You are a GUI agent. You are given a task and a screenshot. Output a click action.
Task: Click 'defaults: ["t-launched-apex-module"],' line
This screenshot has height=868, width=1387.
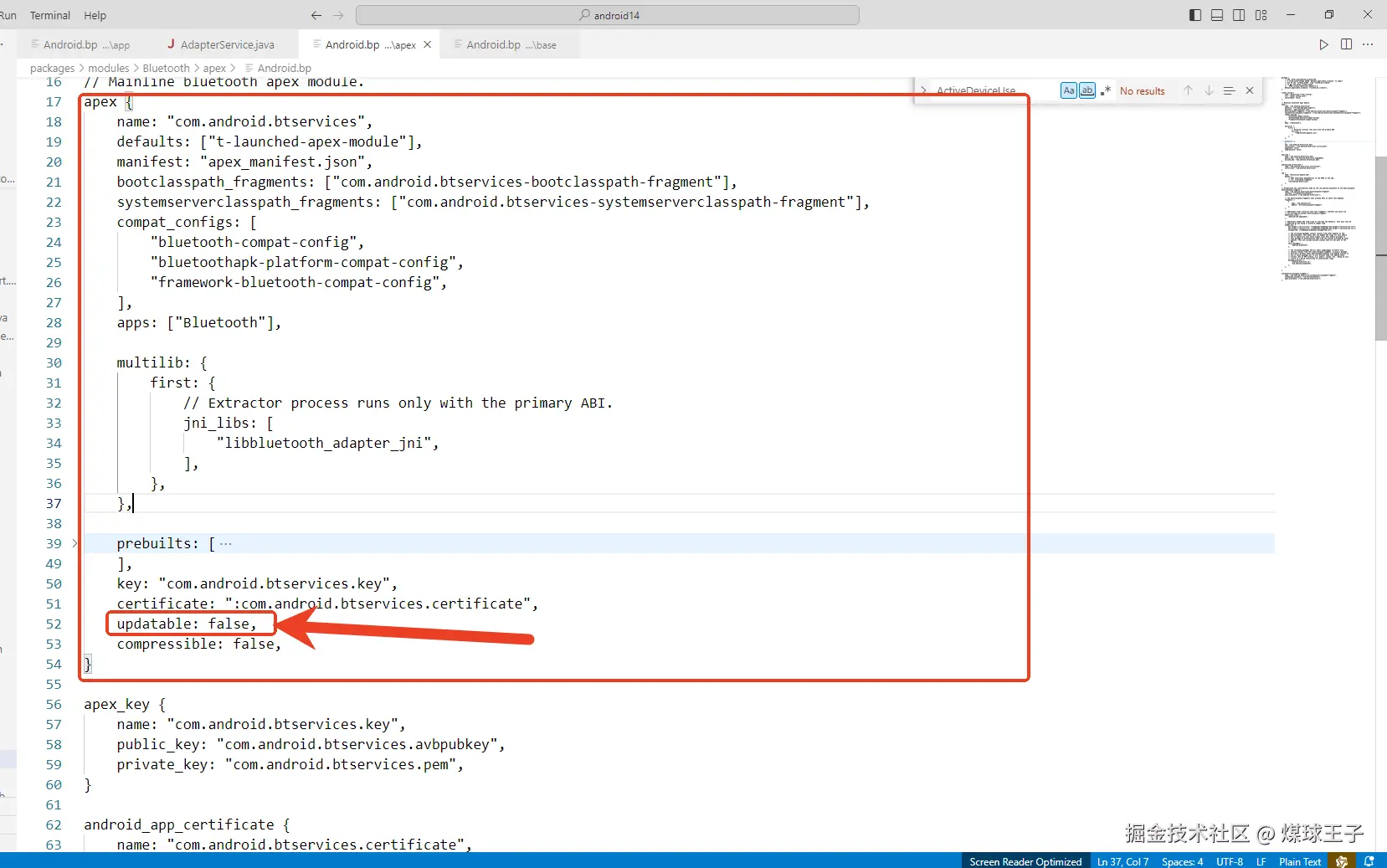pos(270,141)
